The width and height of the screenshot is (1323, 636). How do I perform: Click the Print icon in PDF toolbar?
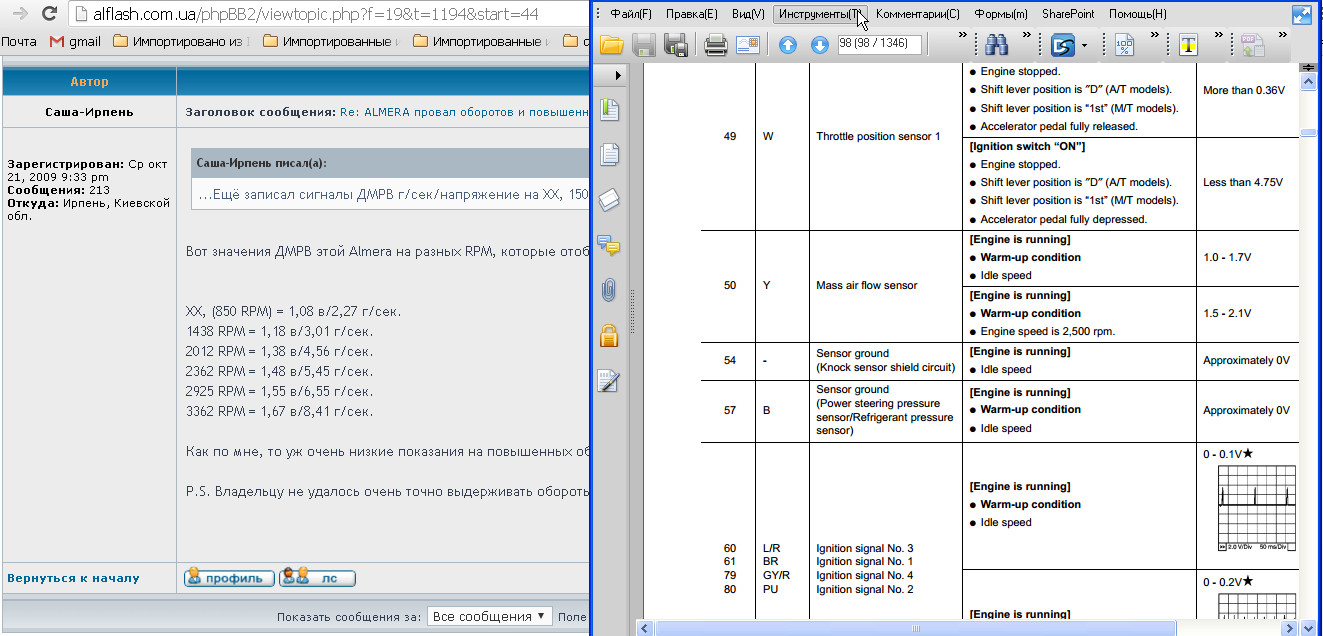coord(715,45)
